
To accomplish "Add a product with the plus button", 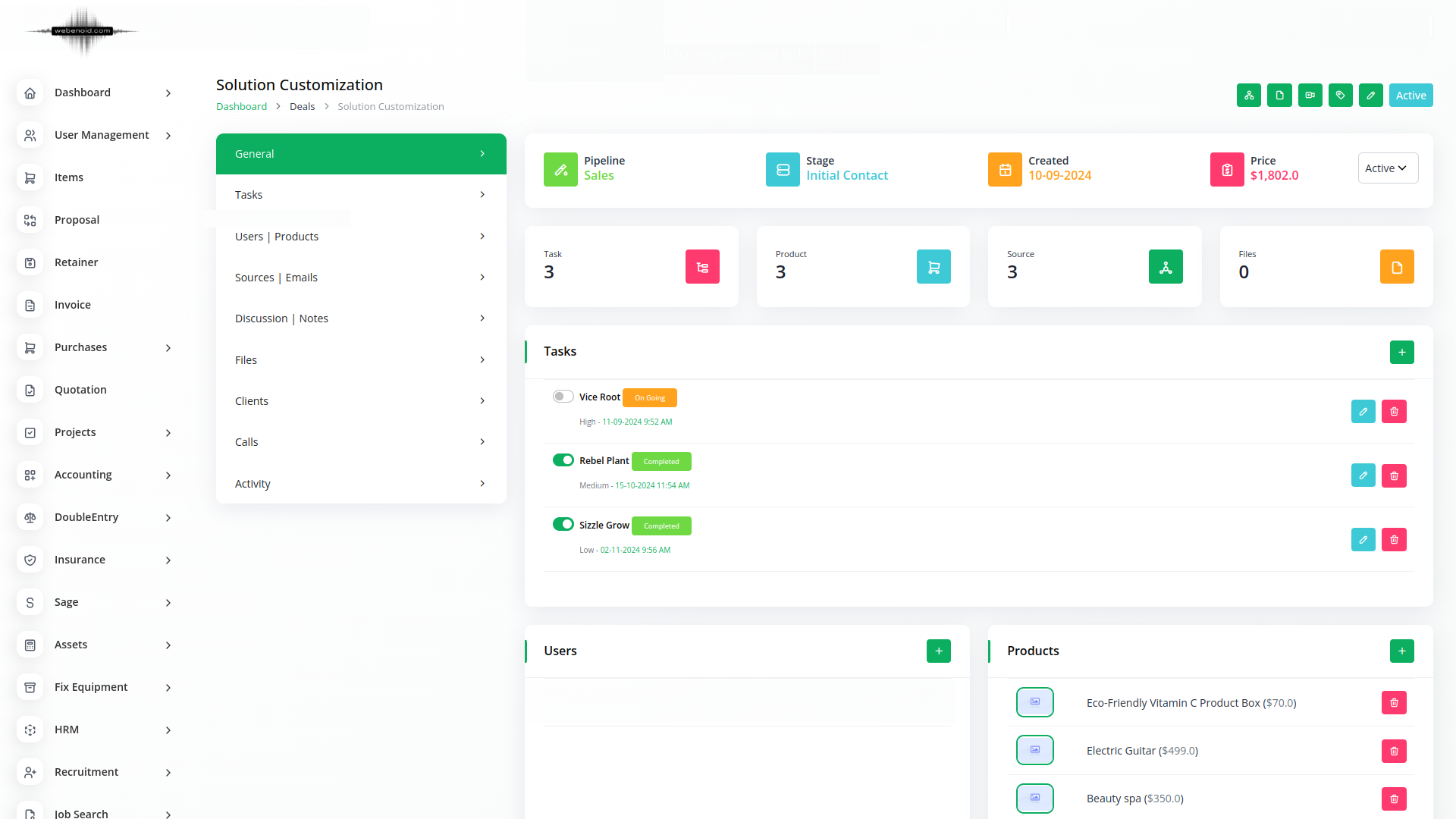I will point(1401,651).
